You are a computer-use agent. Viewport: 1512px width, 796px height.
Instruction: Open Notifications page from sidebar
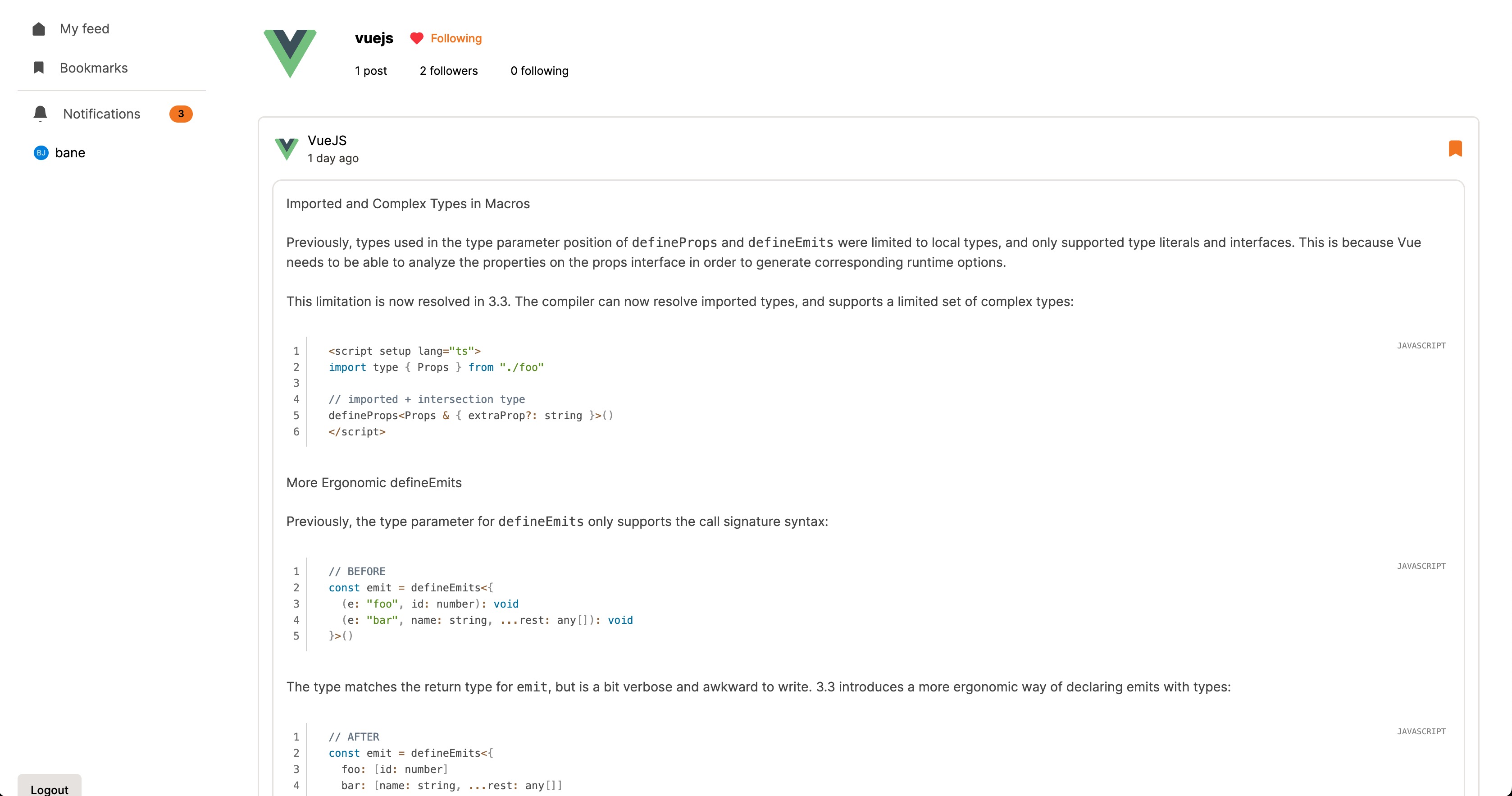[x=101, y=114]
